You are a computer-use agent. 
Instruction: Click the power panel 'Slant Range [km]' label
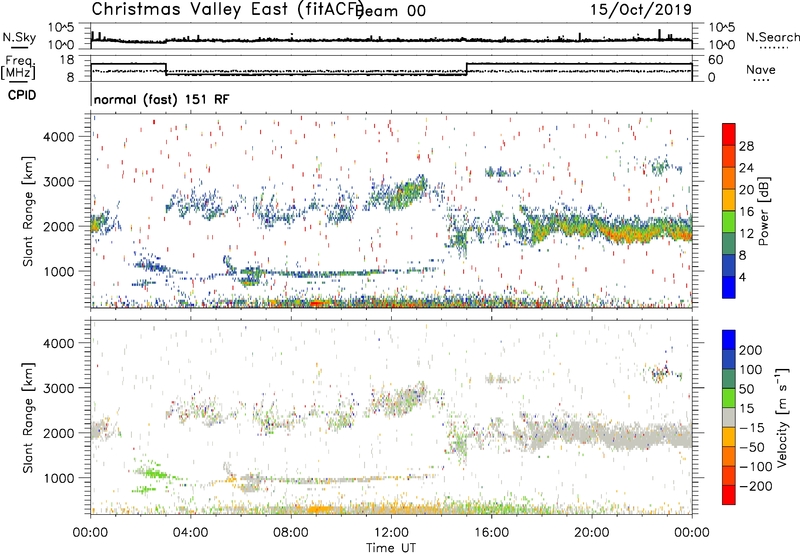(28, 211)
